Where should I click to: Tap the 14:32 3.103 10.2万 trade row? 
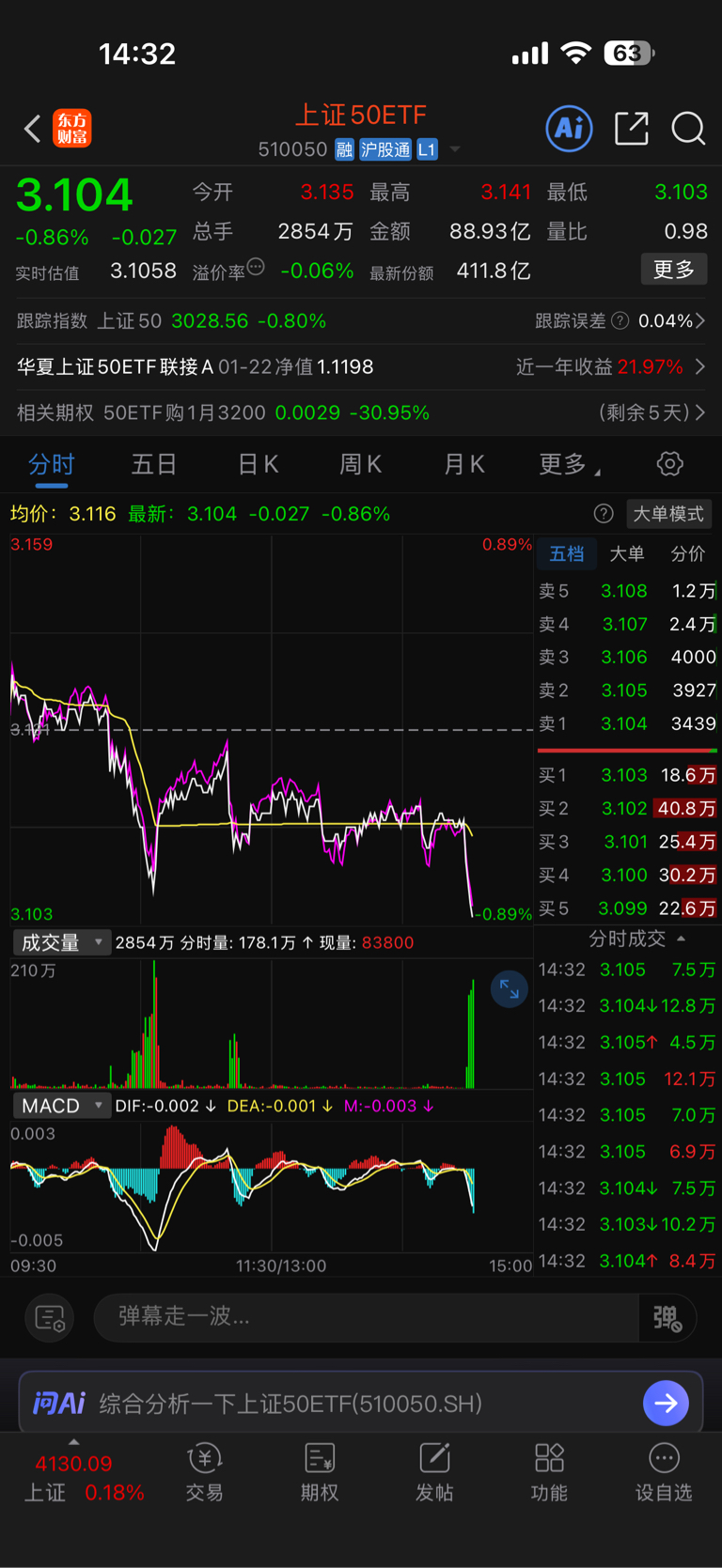tap(627, 1224)
